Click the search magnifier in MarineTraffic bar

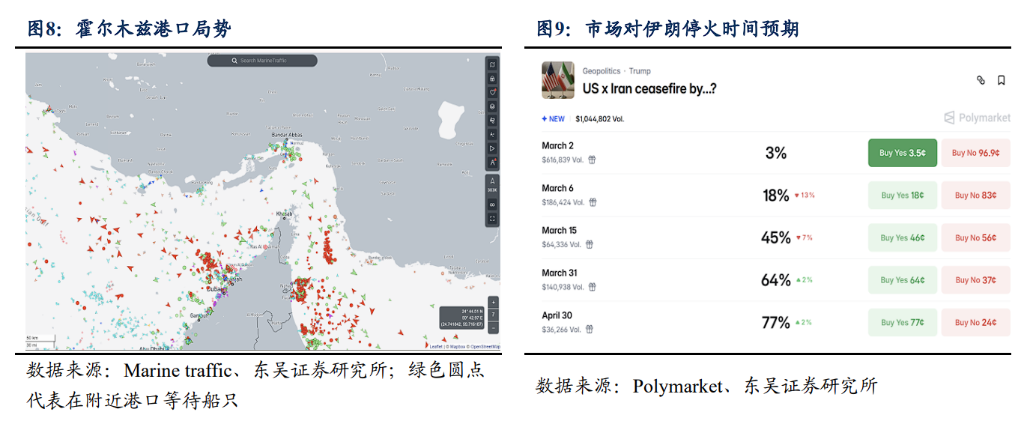[234, 60]
